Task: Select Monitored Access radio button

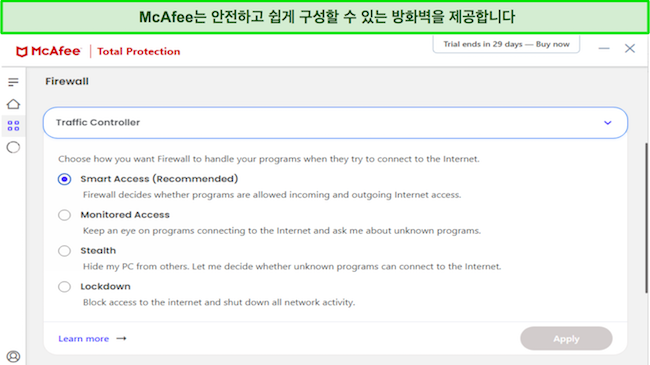Action: (x=64, y=215)
